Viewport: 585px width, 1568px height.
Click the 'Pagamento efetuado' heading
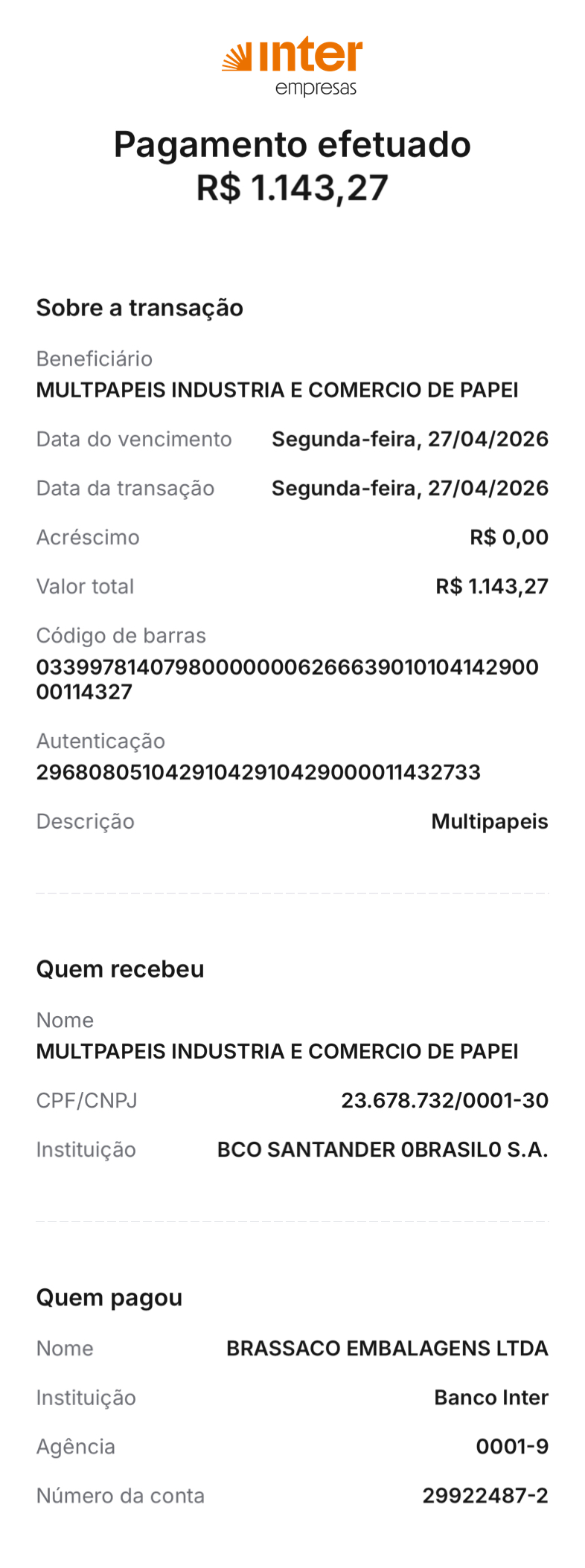click(x=292, y=144)
